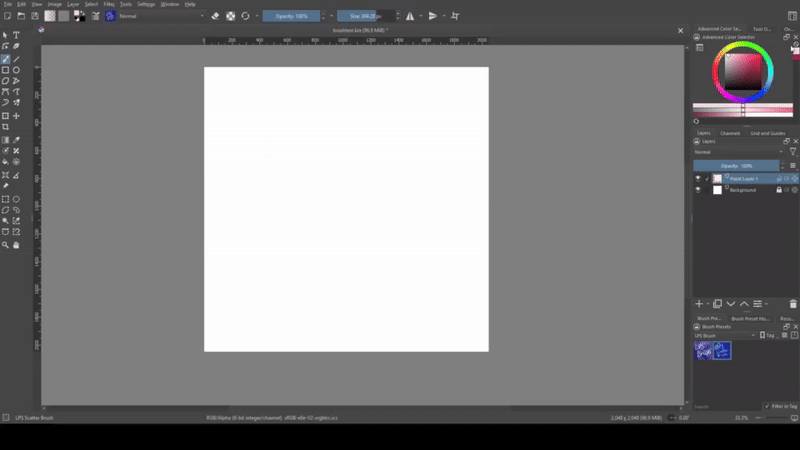The width and height of the screenshot is (800, 450).
Task: Duplicate the current layer
Action: tap(717, 303)
